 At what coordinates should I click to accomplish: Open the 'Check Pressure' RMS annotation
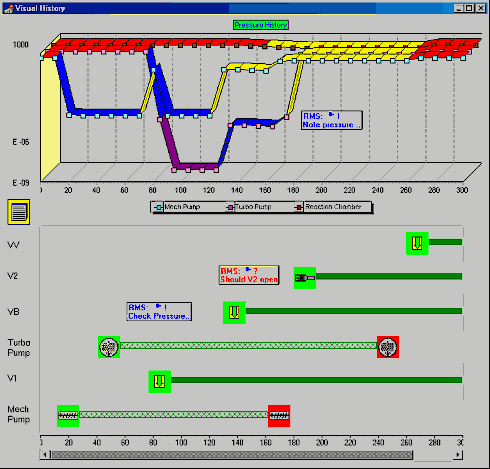[159, 312]
